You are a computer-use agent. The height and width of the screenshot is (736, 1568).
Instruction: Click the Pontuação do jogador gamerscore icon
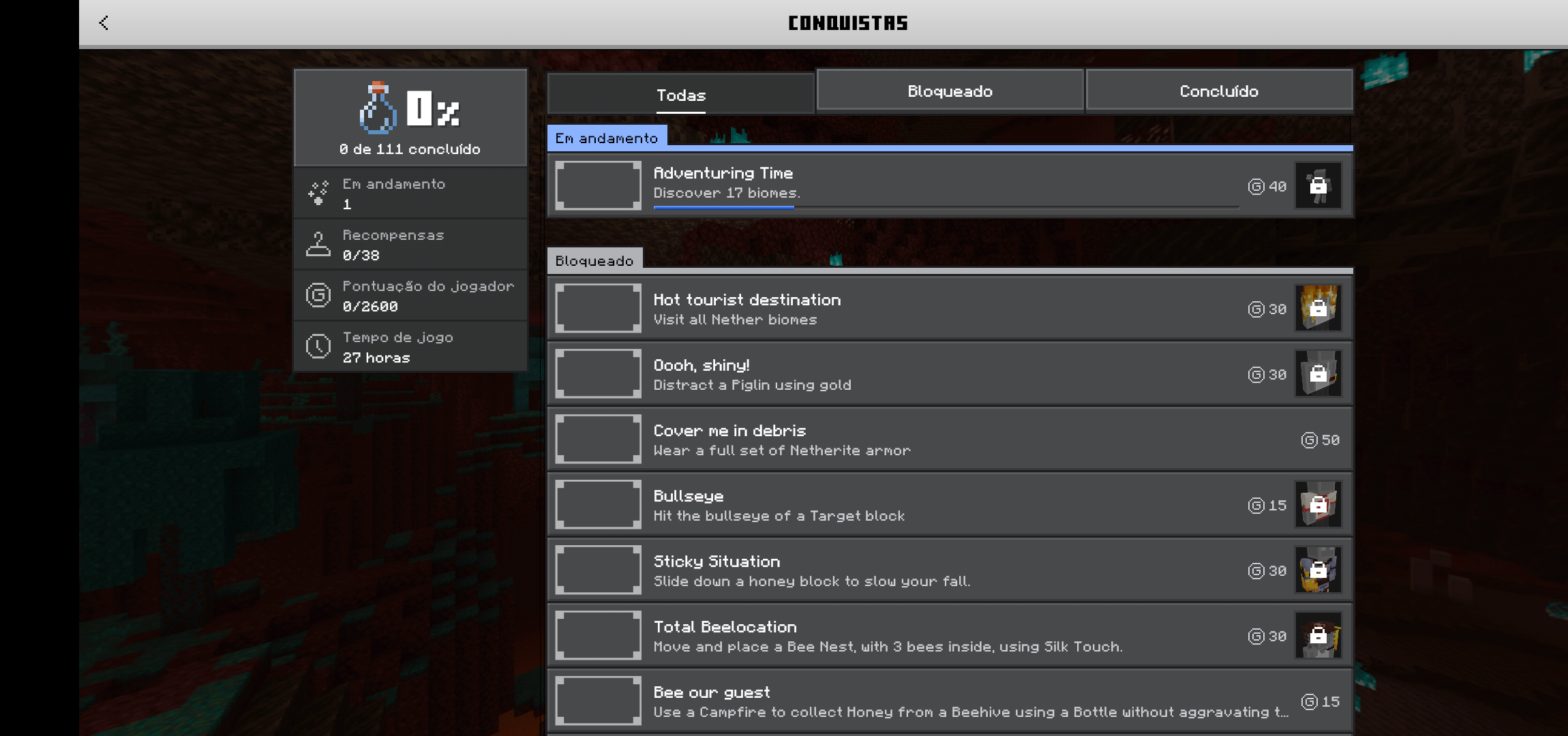[318, 295]
